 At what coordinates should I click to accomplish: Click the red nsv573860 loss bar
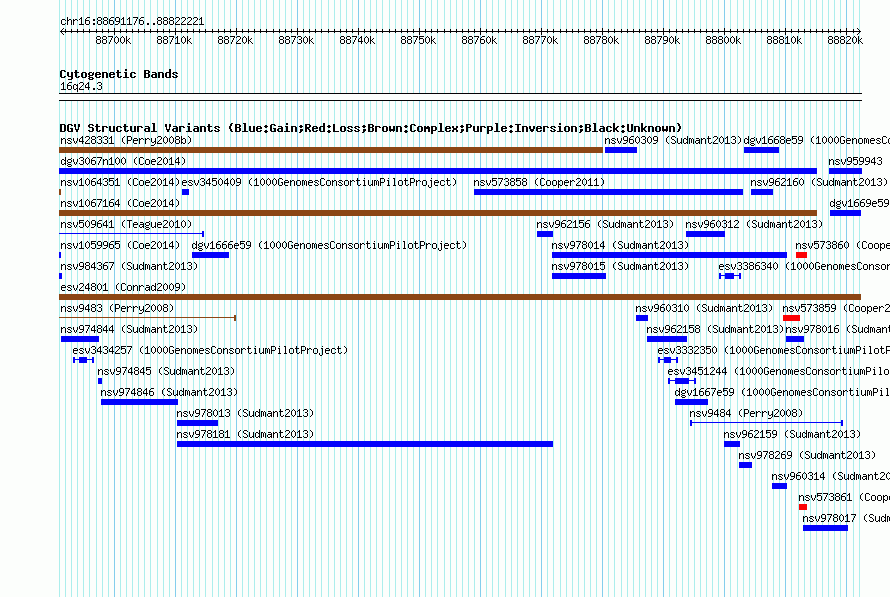click(x=801, y=255)
